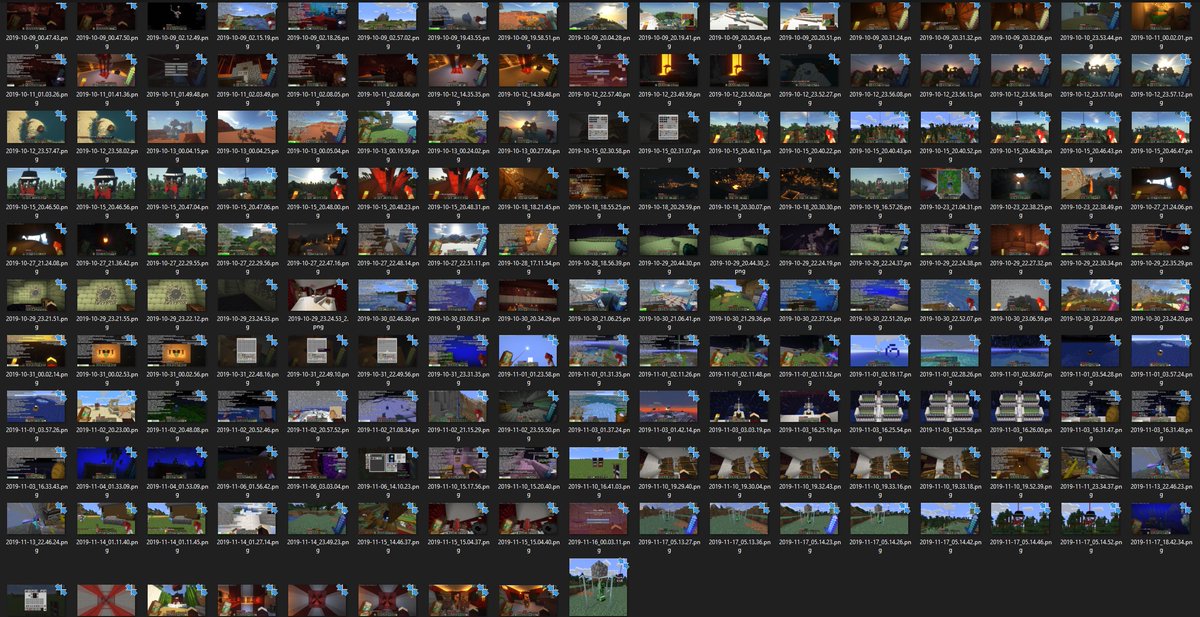Select image 2019-10-13_00.19.59.png

click(387, 127)
